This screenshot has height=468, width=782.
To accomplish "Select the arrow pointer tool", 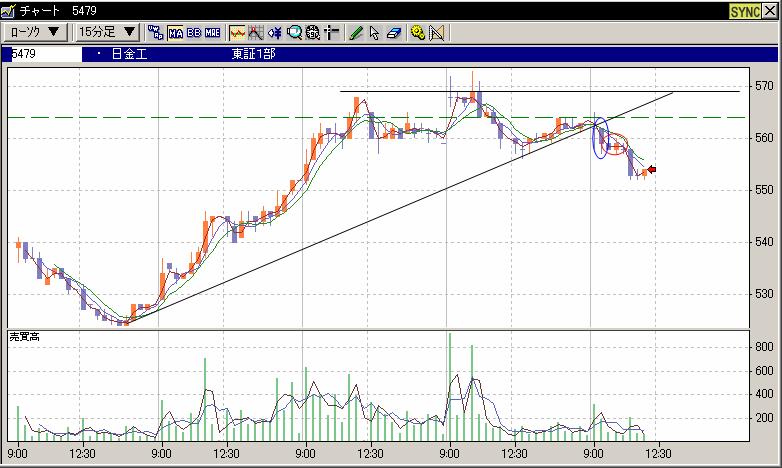I will 375,33.
